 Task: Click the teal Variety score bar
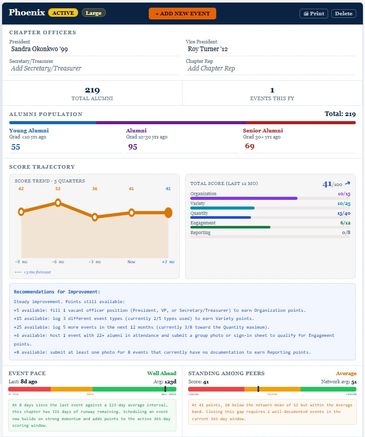[x=222, y=208]
